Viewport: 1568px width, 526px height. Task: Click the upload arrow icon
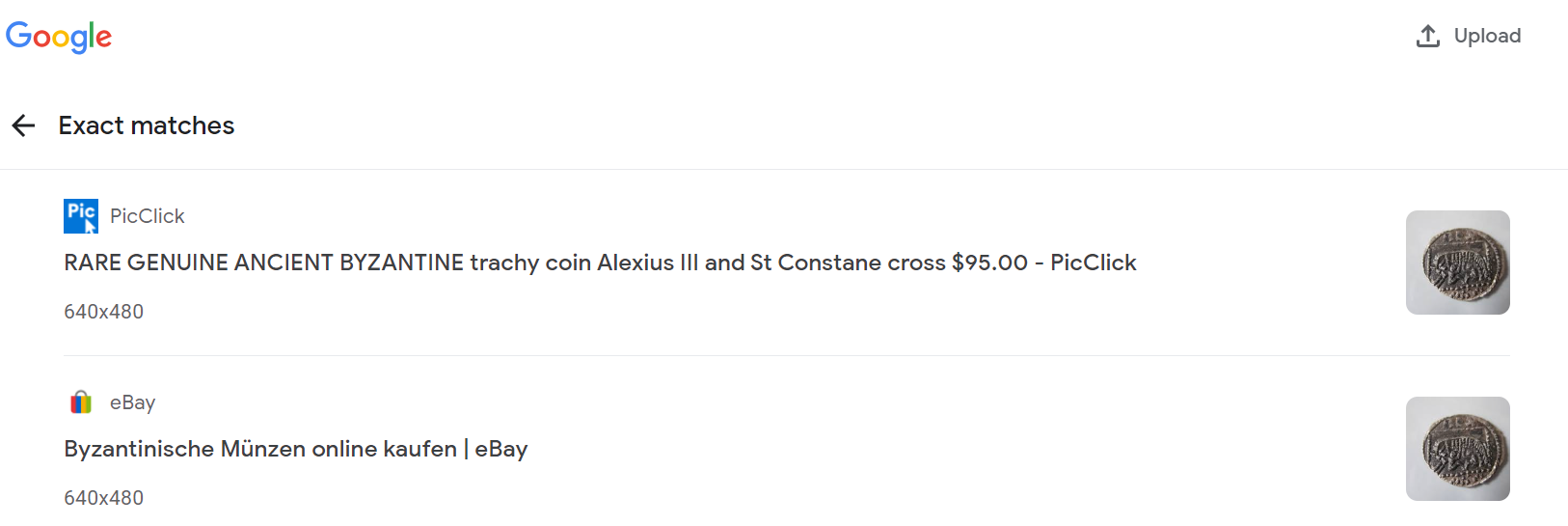(1428, 36)
